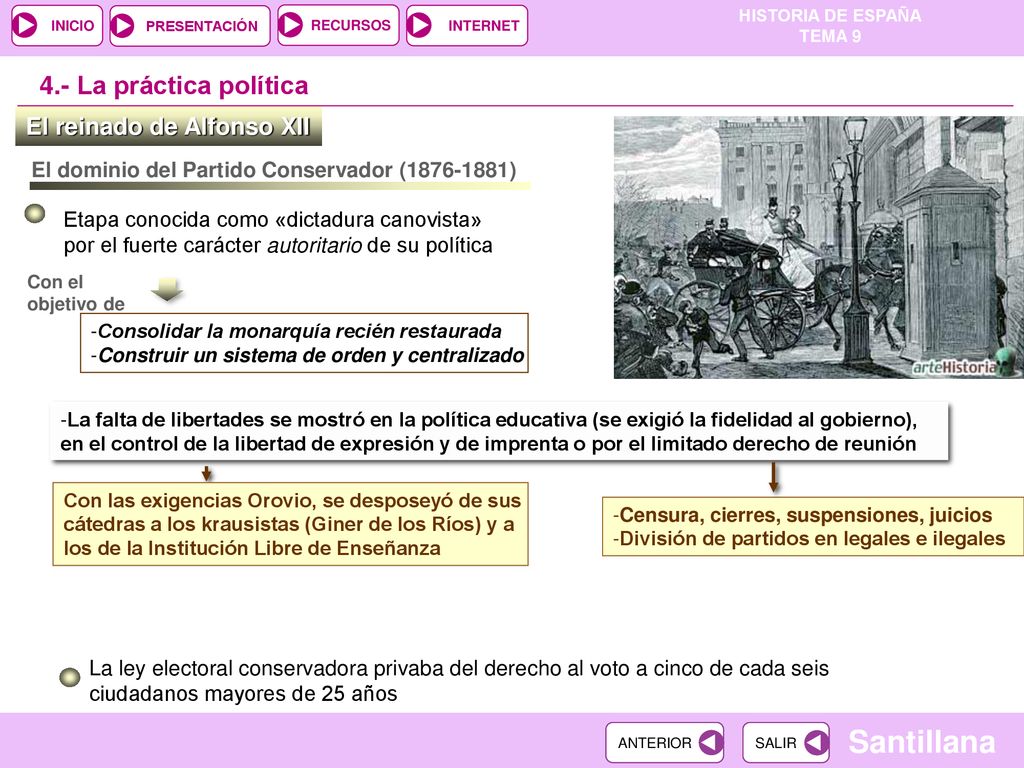Exit using the SALIR text
This screenshot has height=768, width=1024.
(775, 743)
